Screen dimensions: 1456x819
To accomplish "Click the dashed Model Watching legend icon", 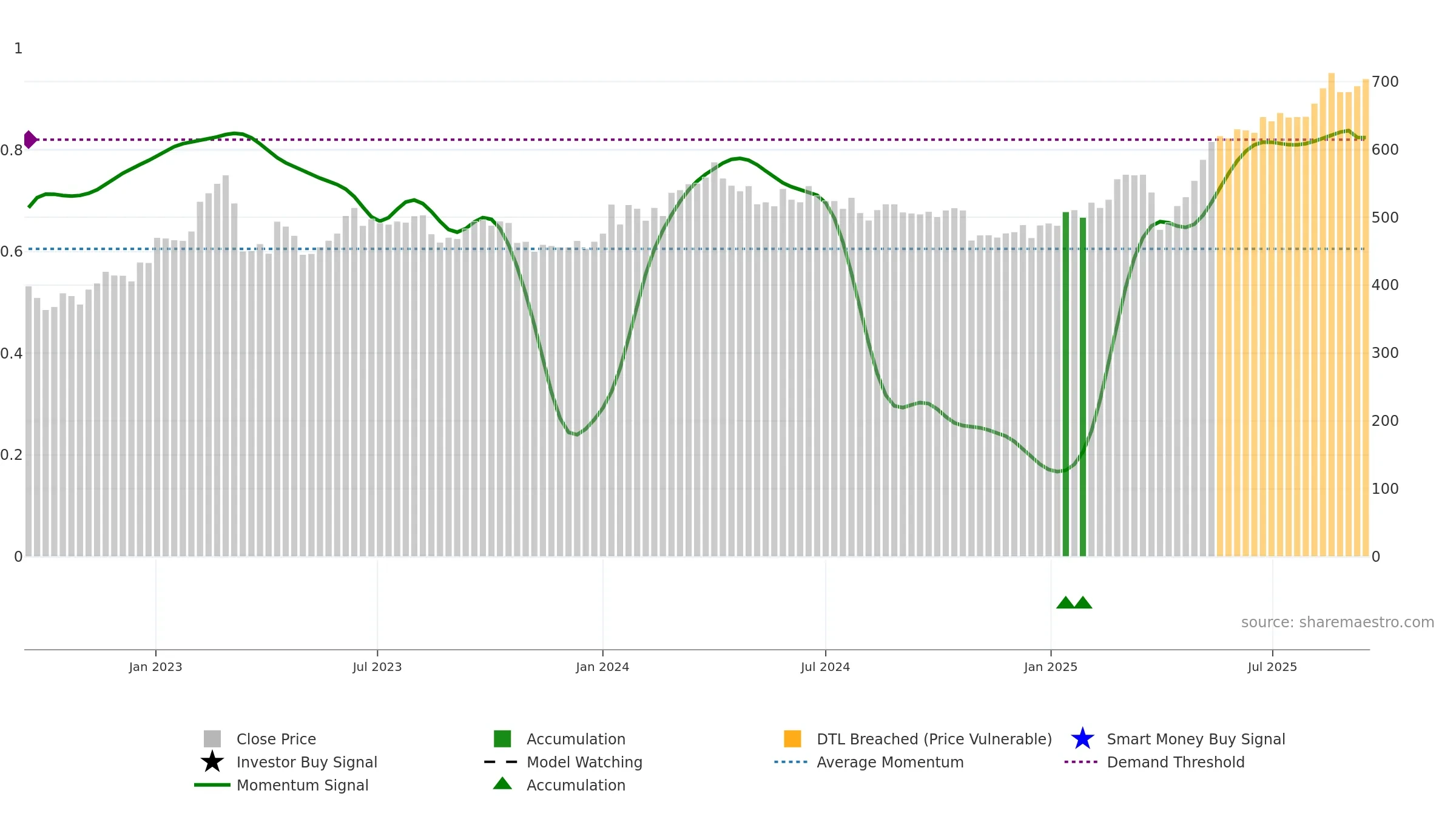I will [x=501, y=762].
